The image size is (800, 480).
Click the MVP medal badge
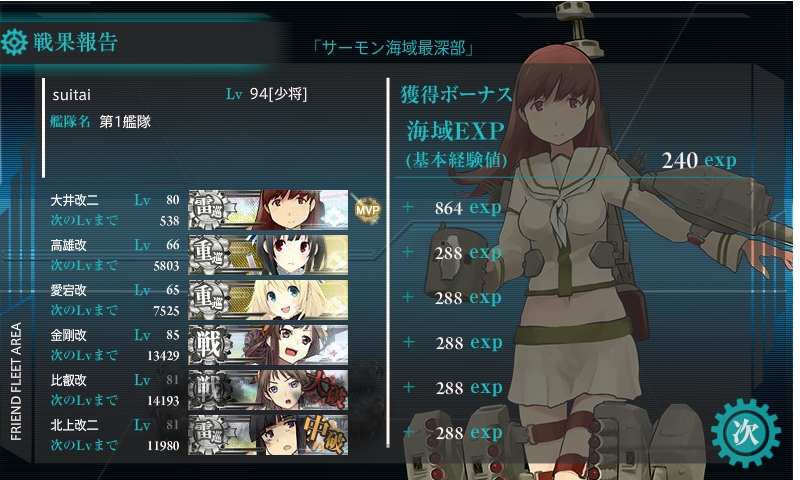(x=367, y=210)
